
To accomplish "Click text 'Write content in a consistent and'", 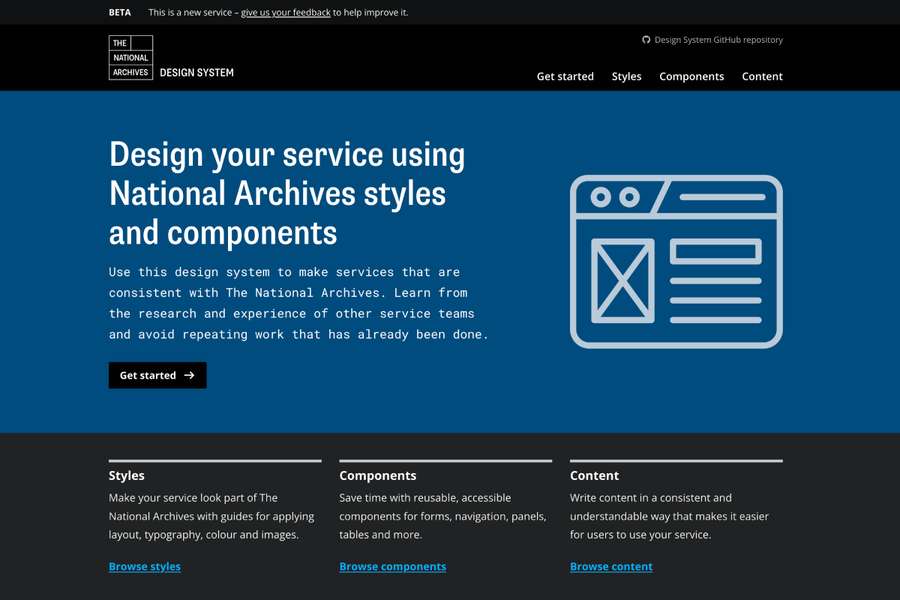I will (x=651, y=498).
